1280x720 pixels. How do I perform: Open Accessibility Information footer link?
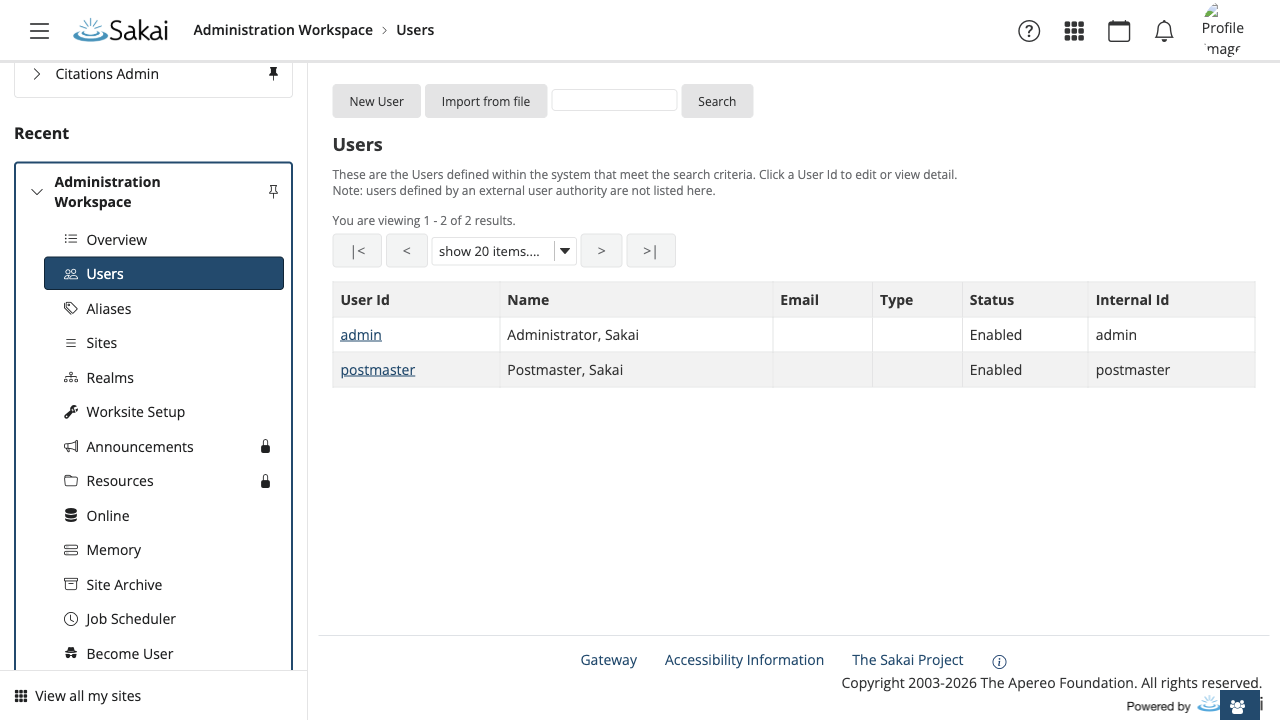(x=745, y=660)
